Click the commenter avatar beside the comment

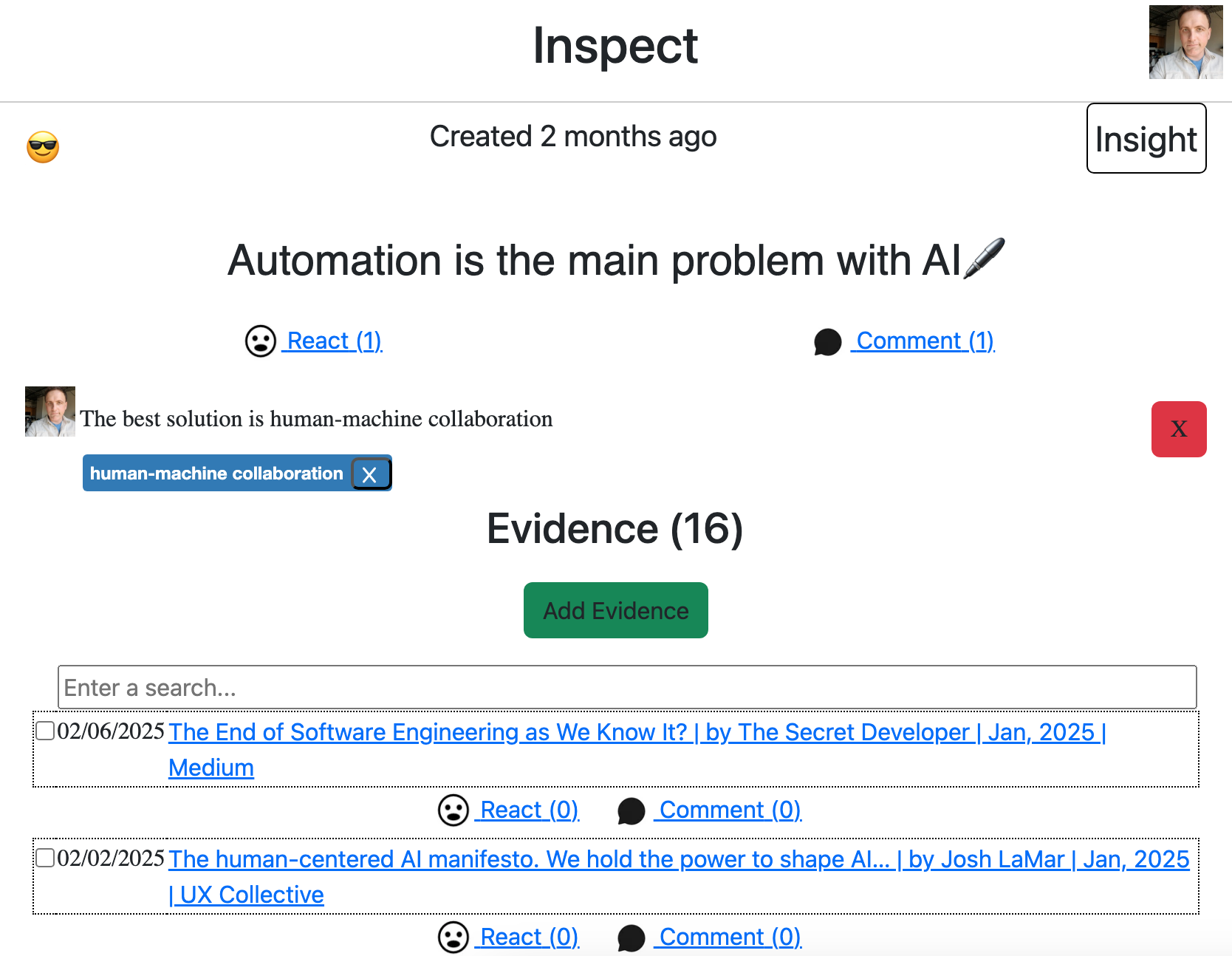click(50, 412)
